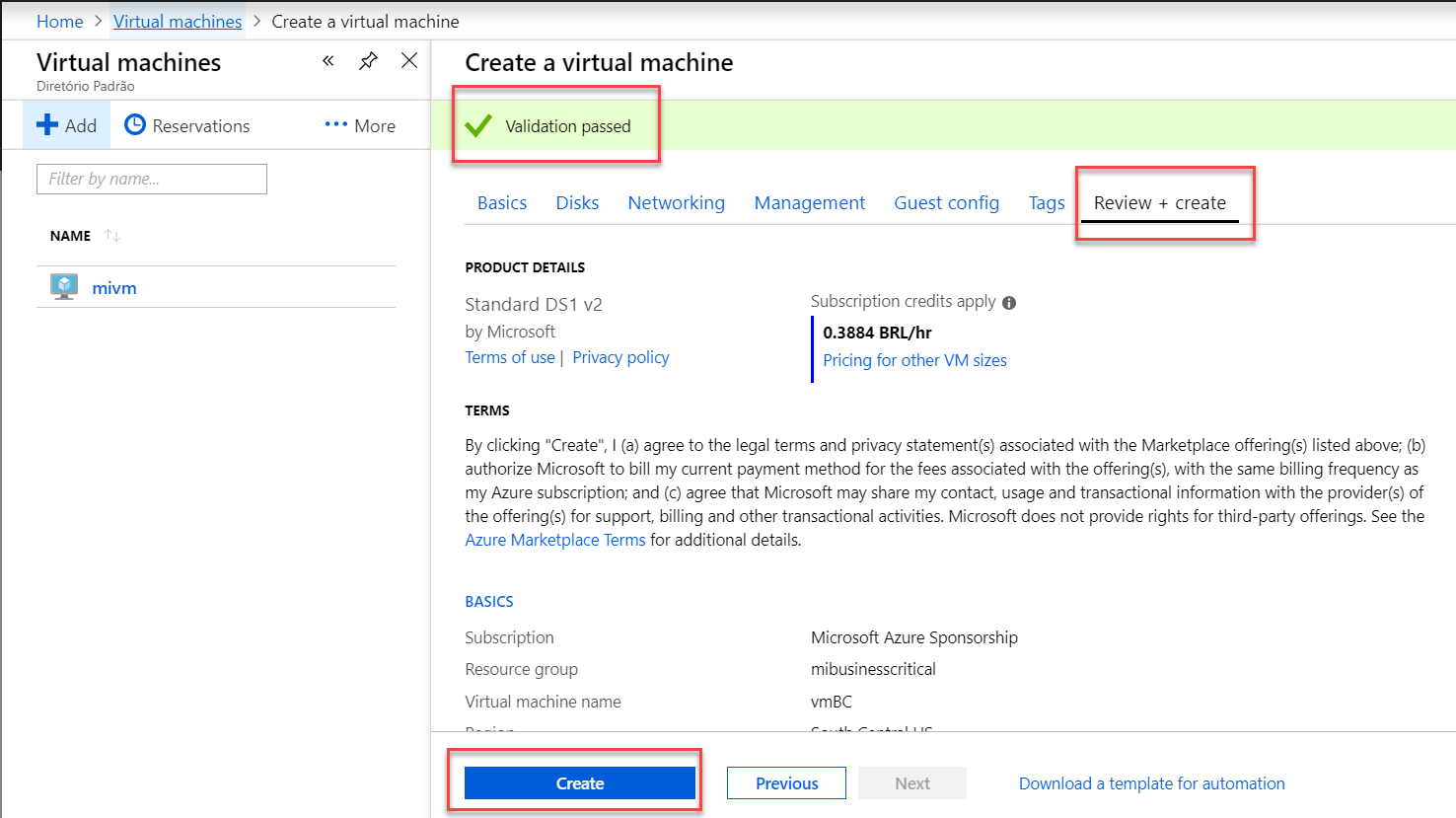
Task: Open Reservations clock icon
Action: pyautogui.click(x=135, y=125)
